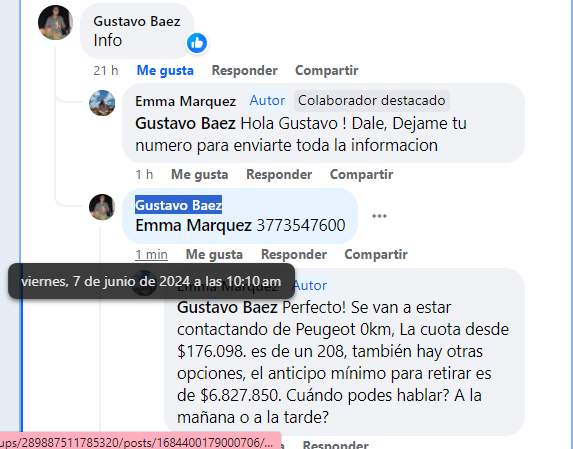Click Compartir under Gustavo's phone number comment
The height and width of the screenshot is (449, 573).
click(376, 254)
